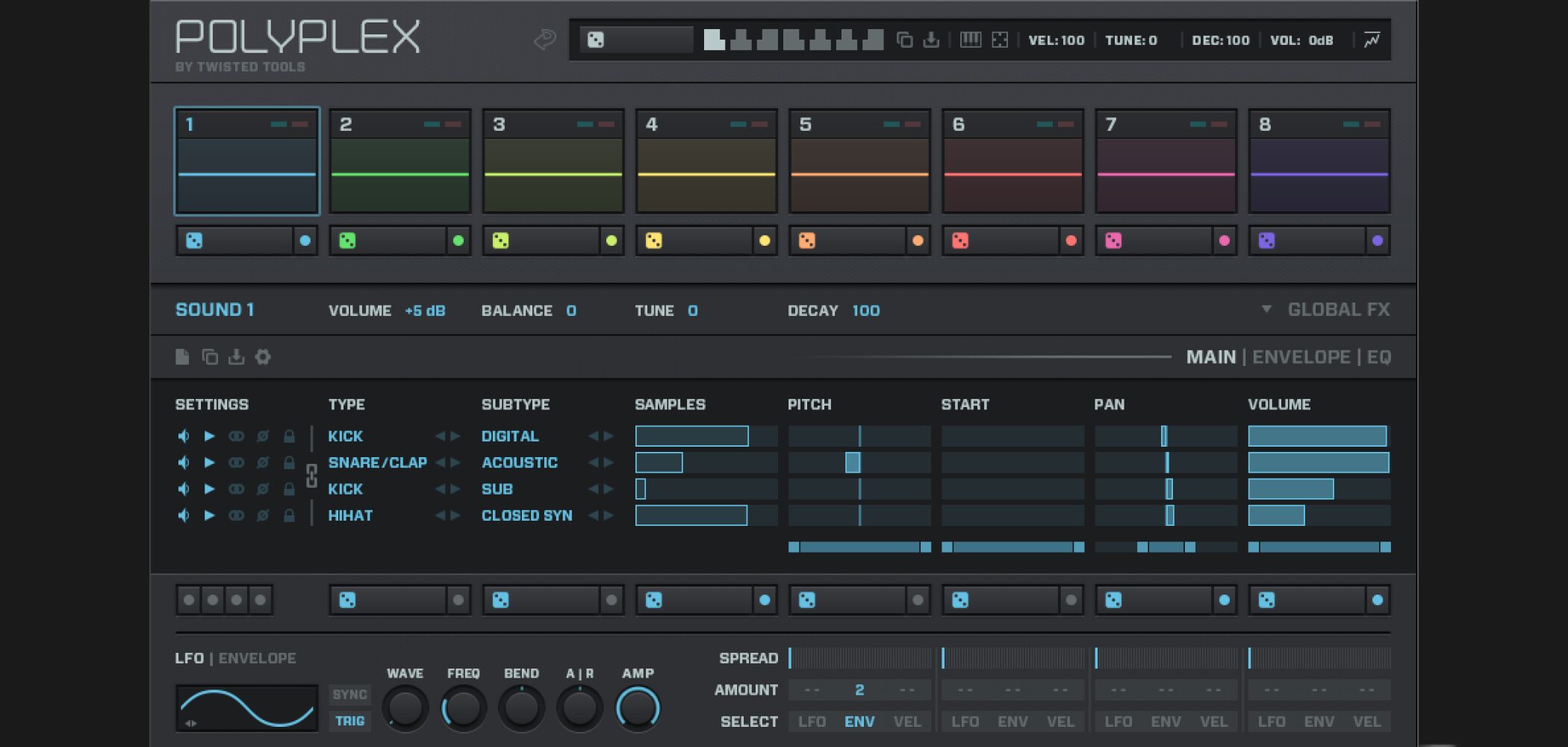Click next type arrow on Kick Digital row

(x=455, y=436)
